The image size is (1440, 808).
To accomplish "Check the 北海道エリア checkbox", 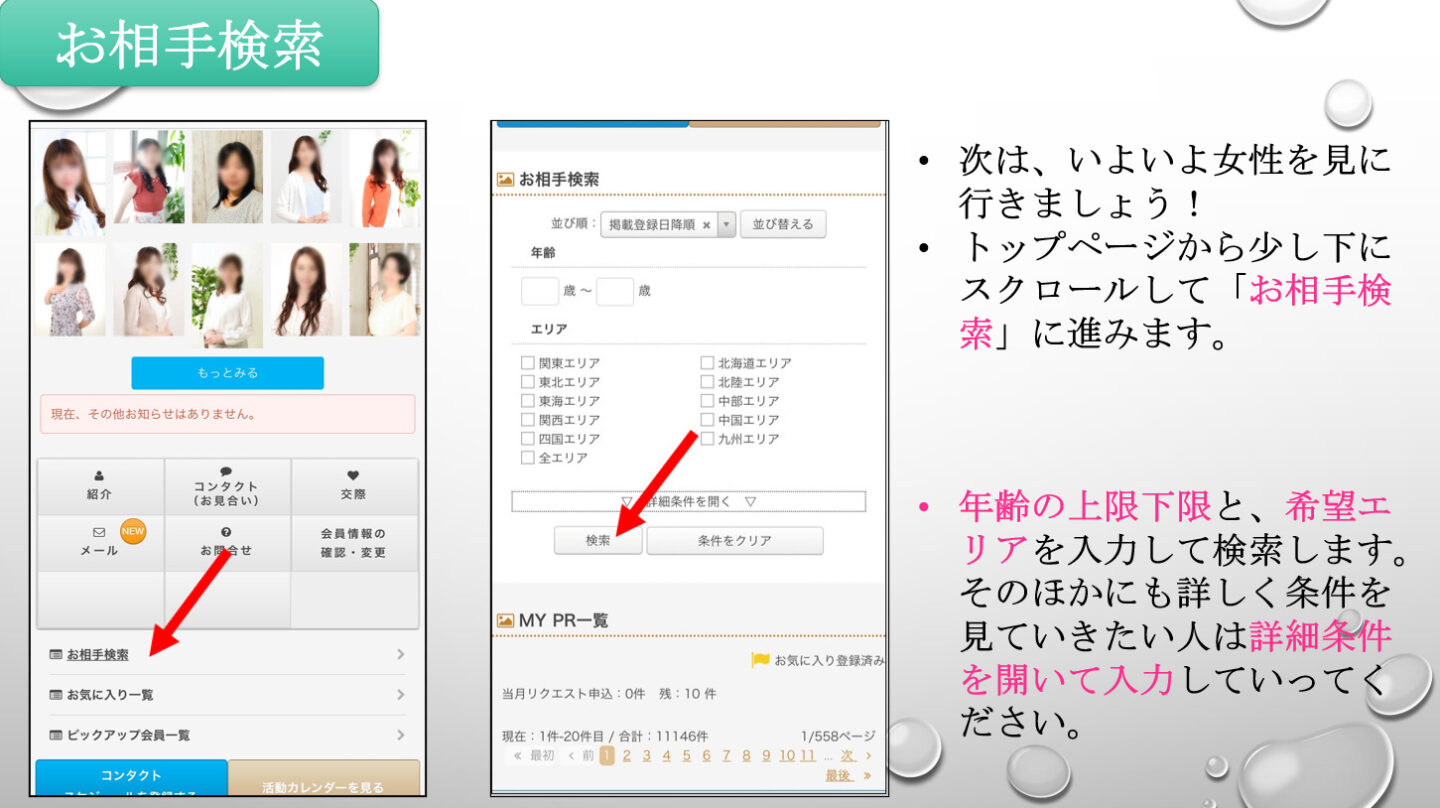I will (707, 363).
